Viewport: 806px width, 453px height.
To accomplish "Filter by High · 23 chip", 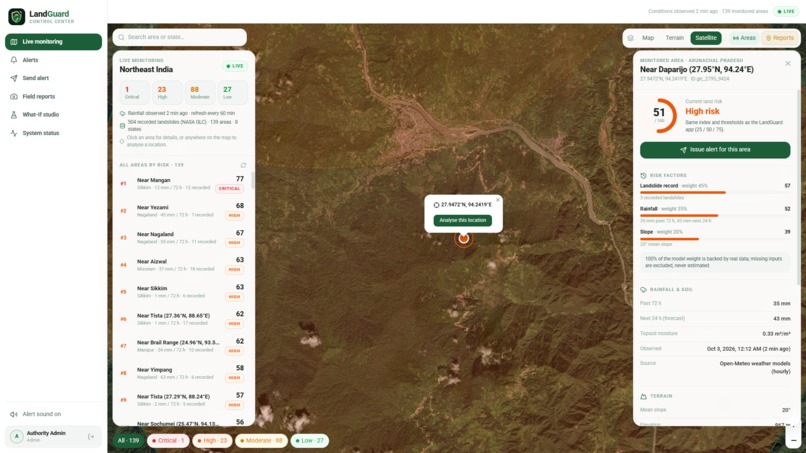I will pos(212,441).
